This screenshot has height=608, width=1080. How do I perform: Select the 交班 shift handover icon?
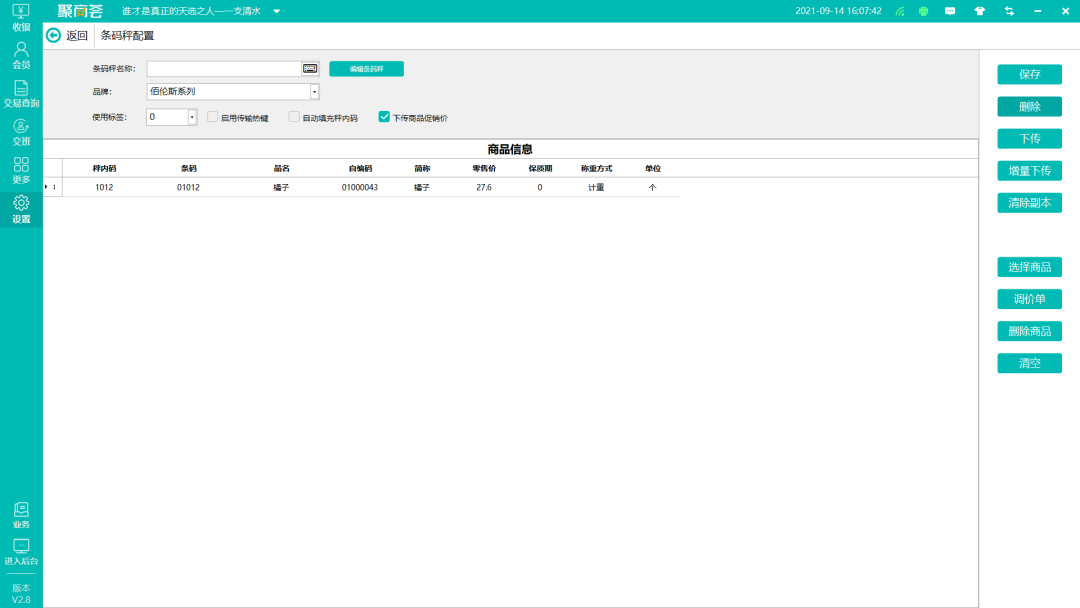20,133
